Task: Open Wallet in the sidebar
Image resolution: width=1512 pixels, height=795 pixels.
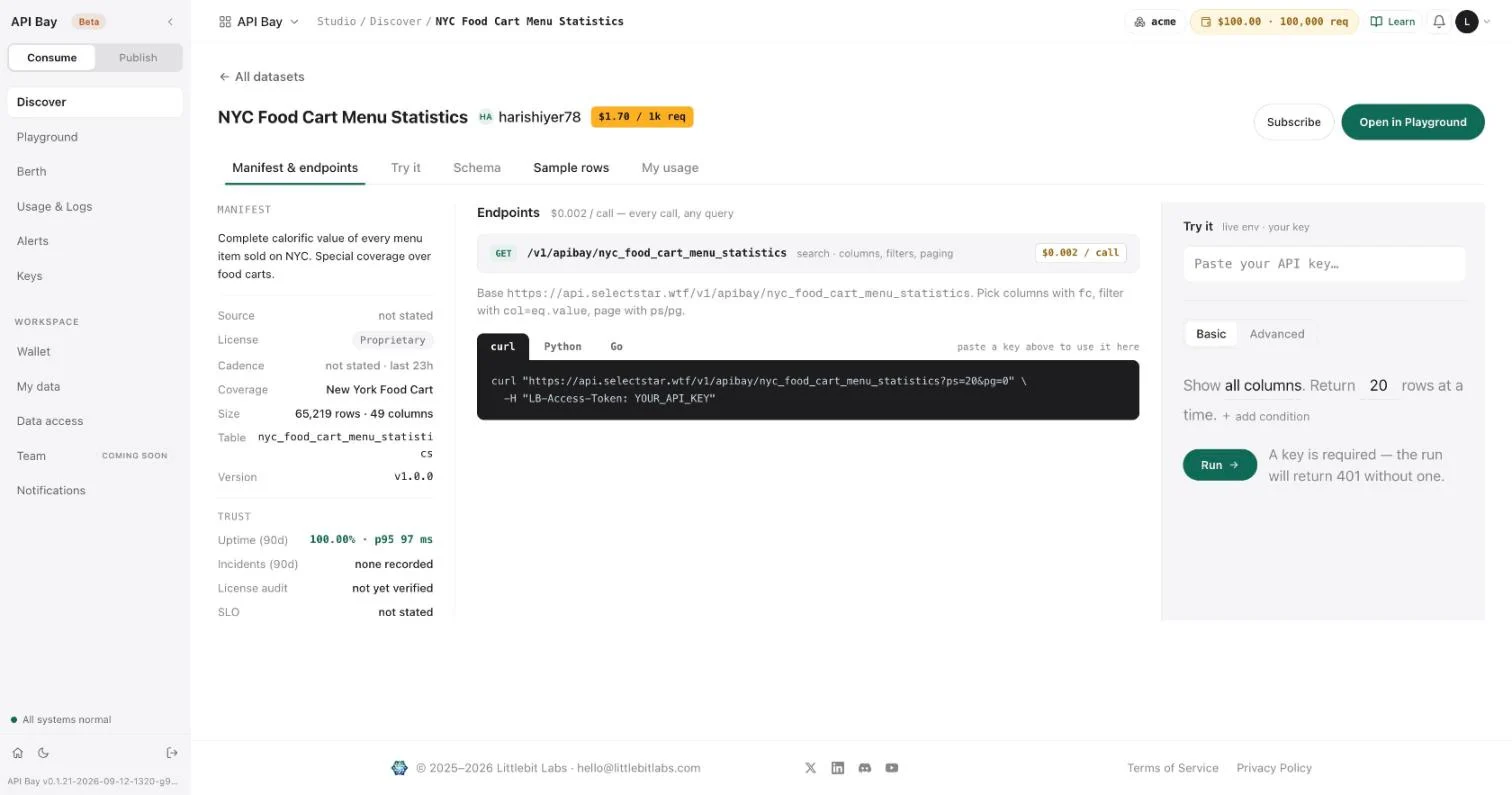Action: click(95, 352)
